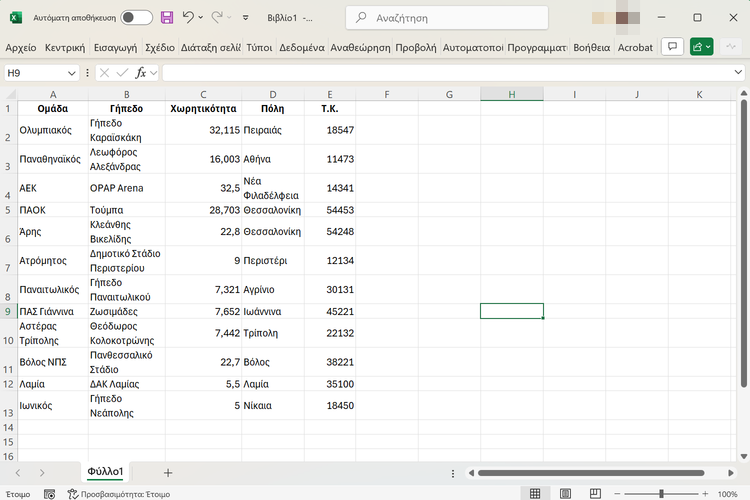750x500 pixels.
Task: Select the cell containing Ολυμπιακός
Action: [x=53, y=130]
